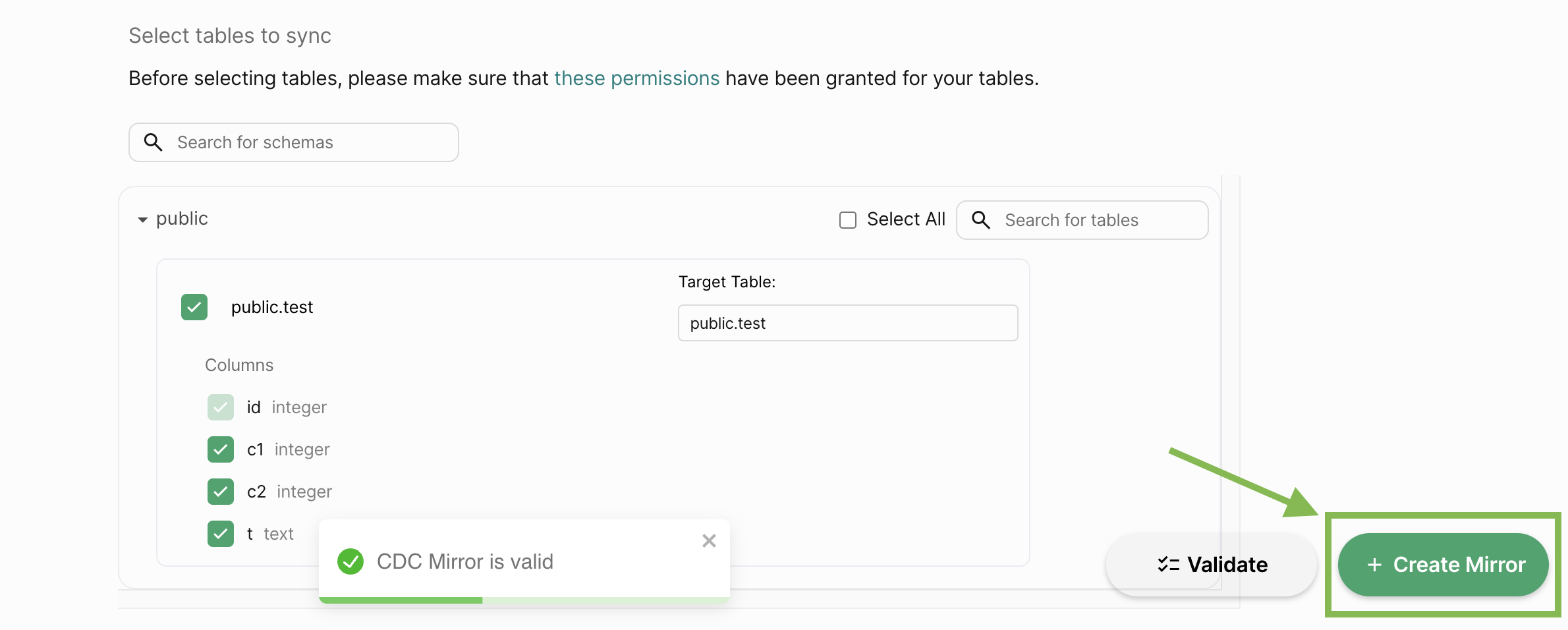Viewport: 1568px width, 630px height.
Task: Open the these permissions link
Action: tap(636, 78)
